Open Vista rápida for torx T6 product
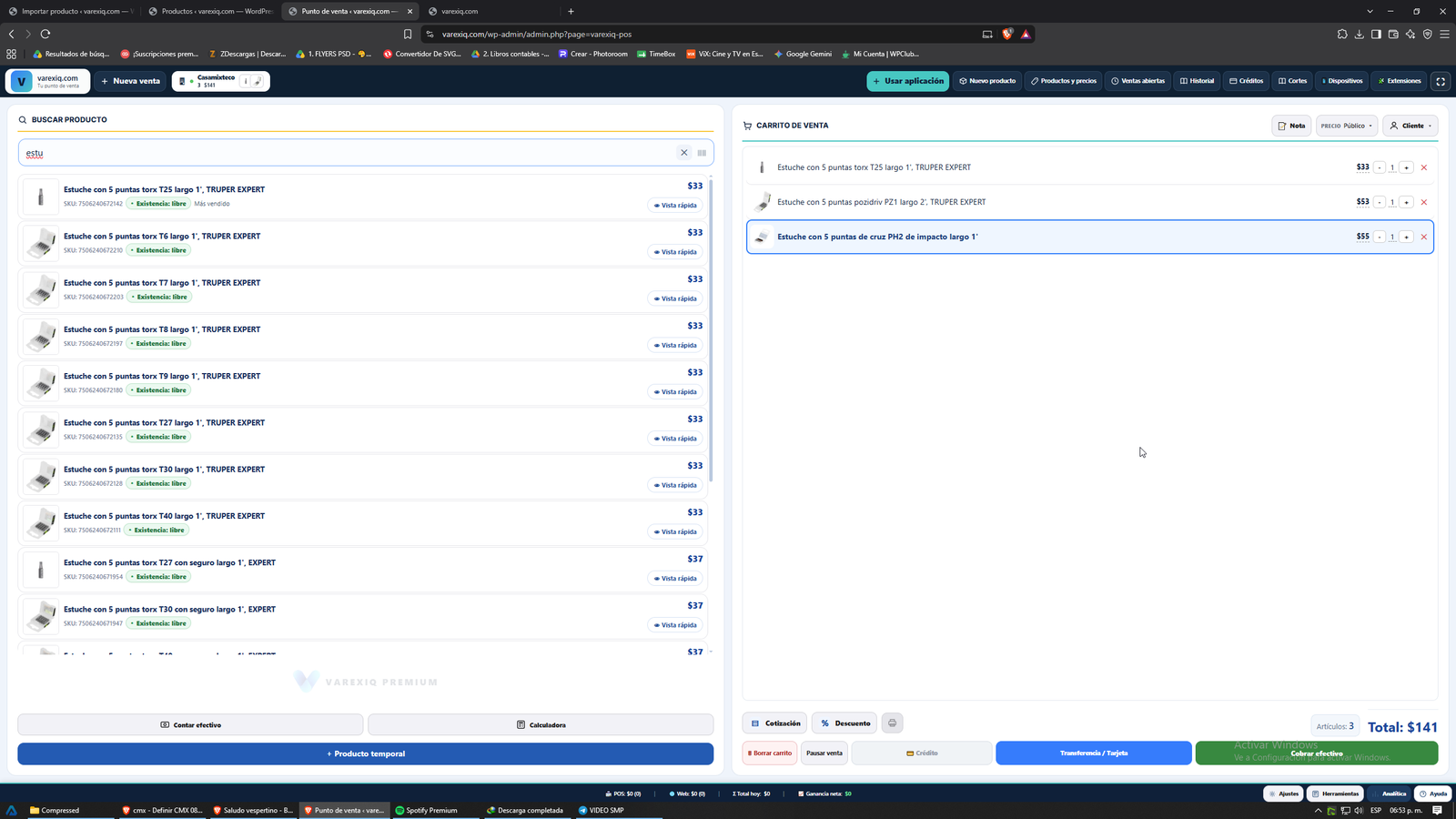Screen dimensions: 1456x819 tap(675, 252)
